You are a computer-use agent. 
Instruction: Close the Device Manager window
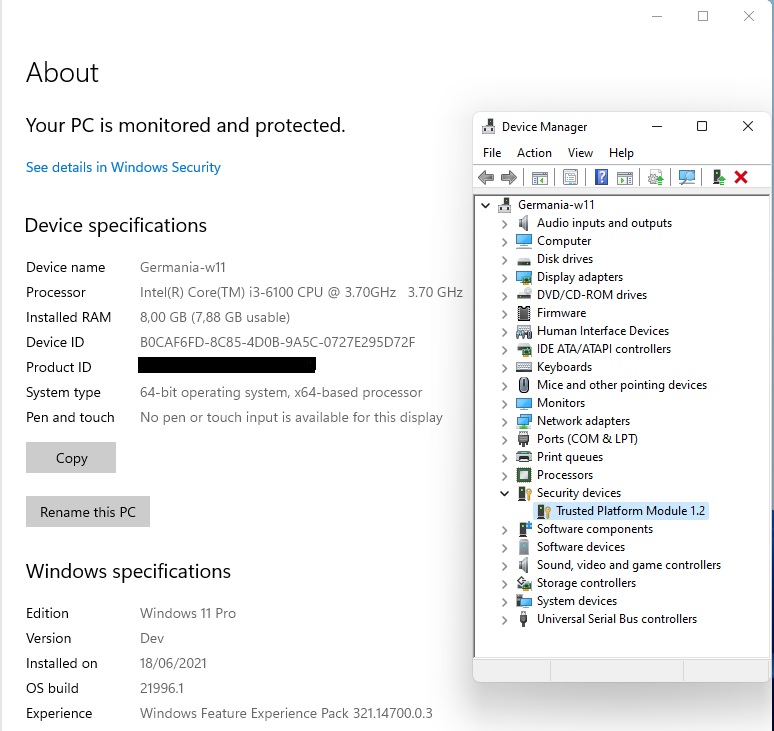(x=748, y=126)
